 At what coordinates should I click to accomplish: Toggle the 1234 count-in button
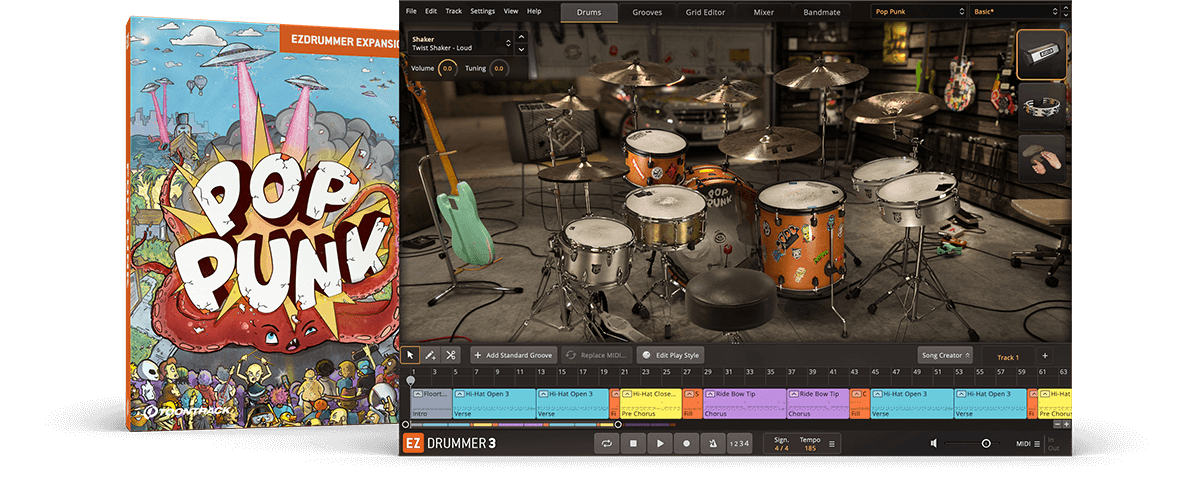(x=739, y=443)
